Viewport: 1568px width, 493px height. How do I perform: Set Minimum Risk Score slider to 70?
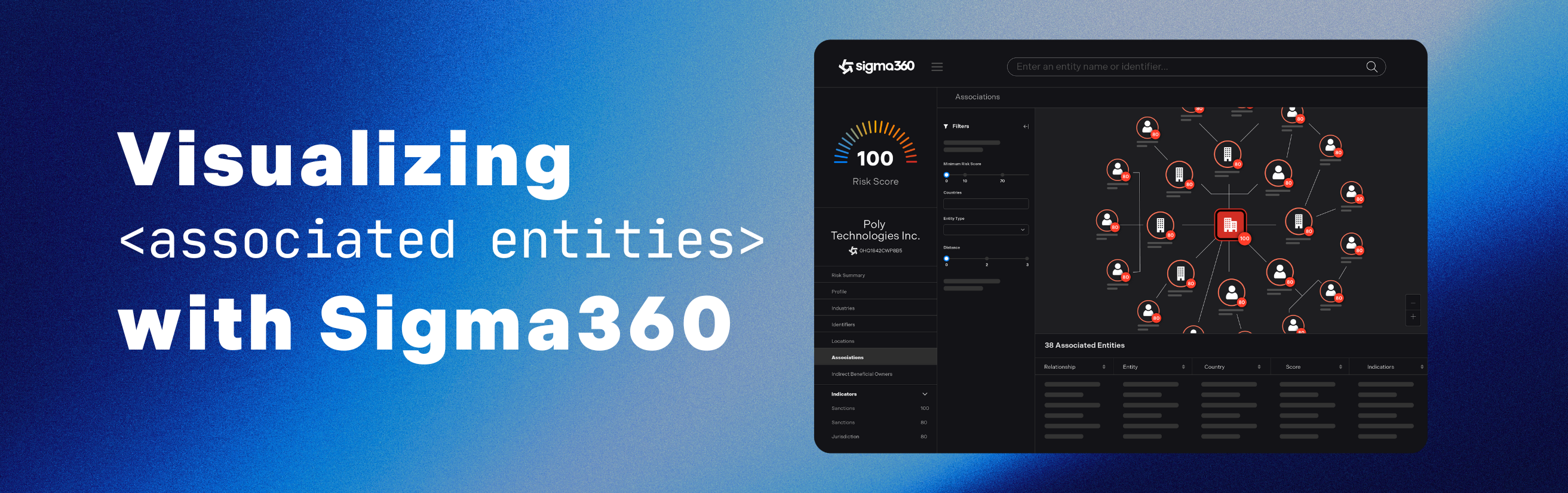tap(1002, 174)
